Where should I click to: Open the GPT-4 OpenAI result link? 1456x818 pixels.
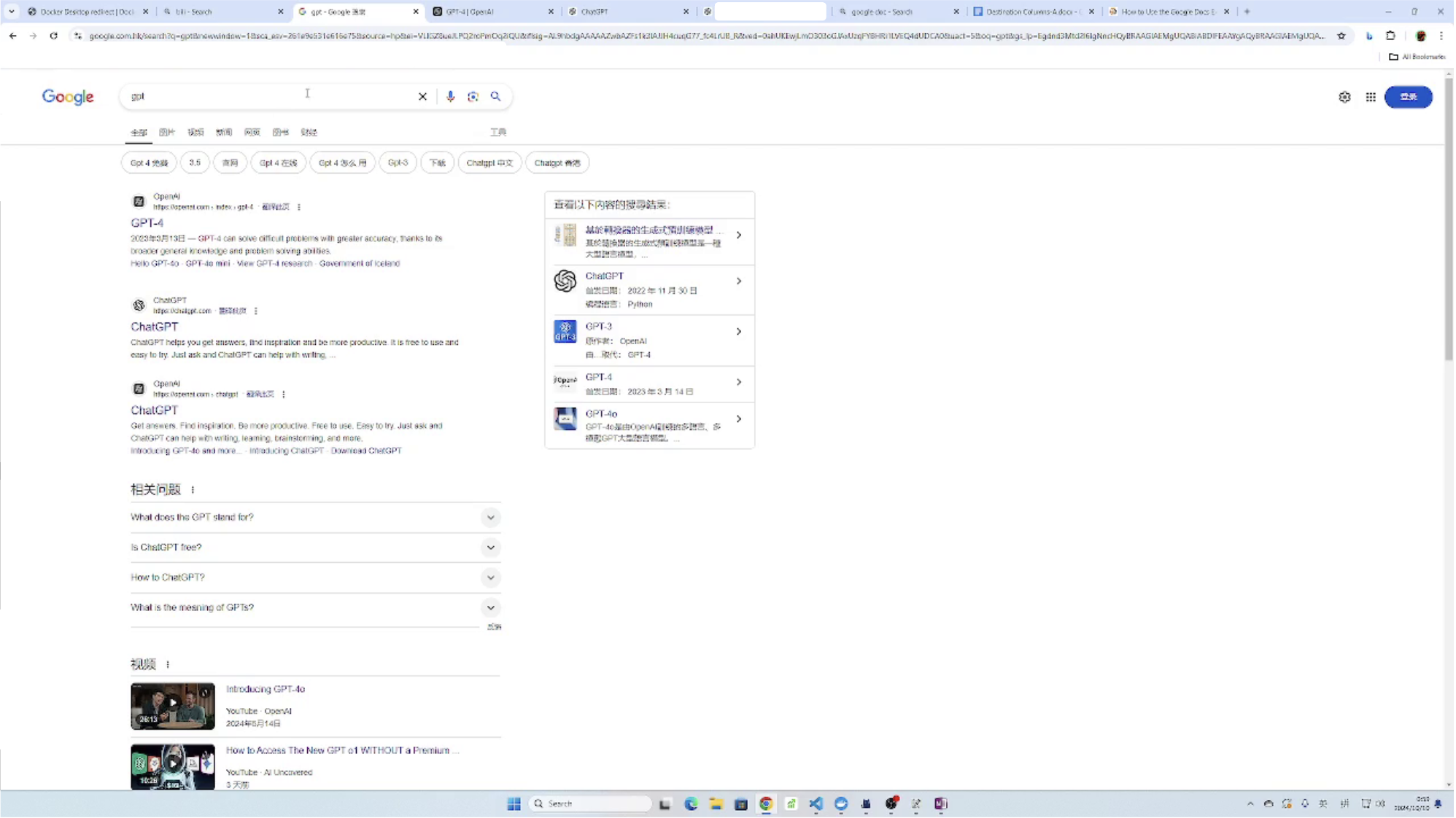147,223
